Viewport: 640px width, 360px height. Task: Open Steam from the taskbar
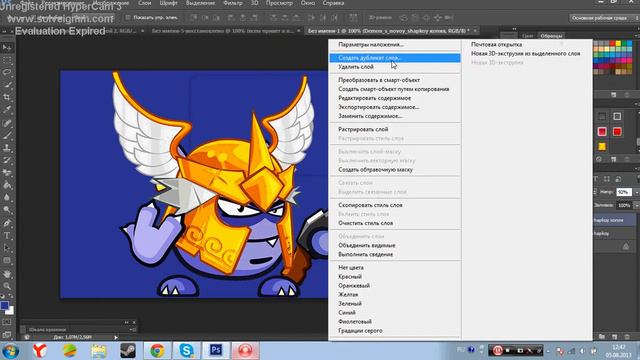click(128, 350)
